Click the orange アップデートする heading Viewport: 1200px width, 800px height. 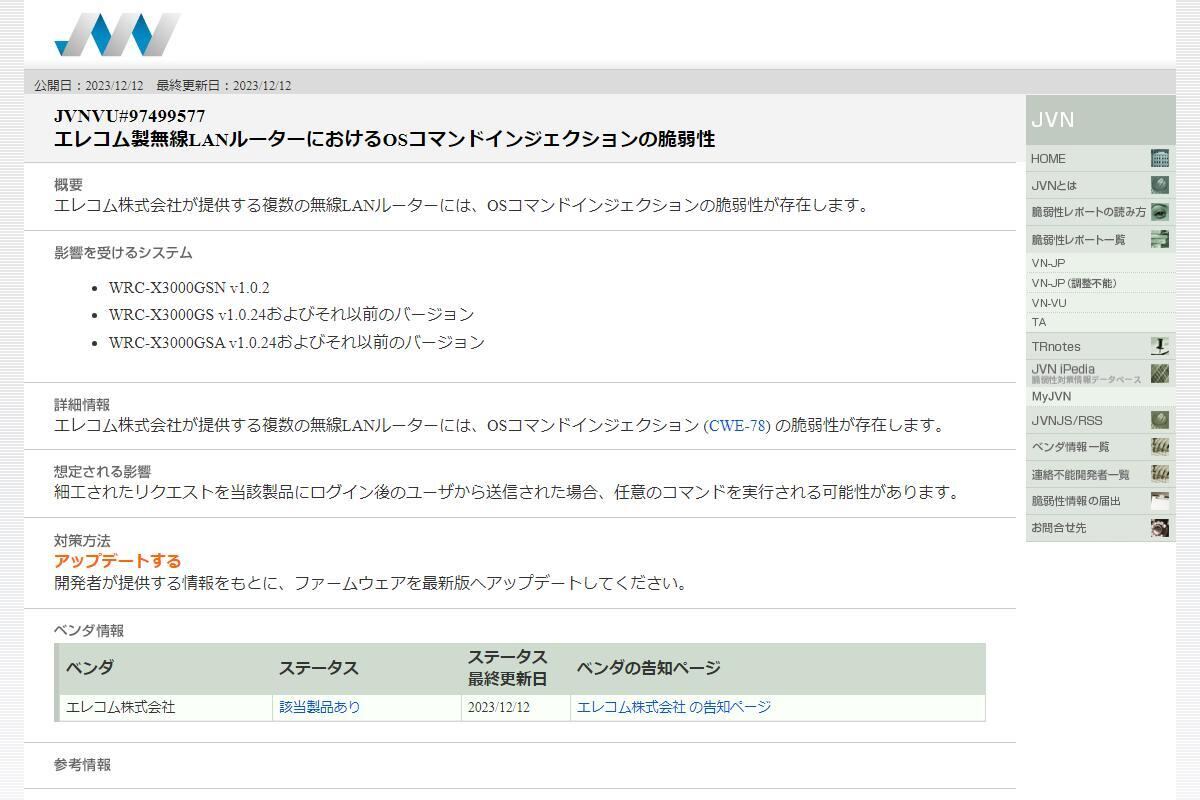click(117, 561)
